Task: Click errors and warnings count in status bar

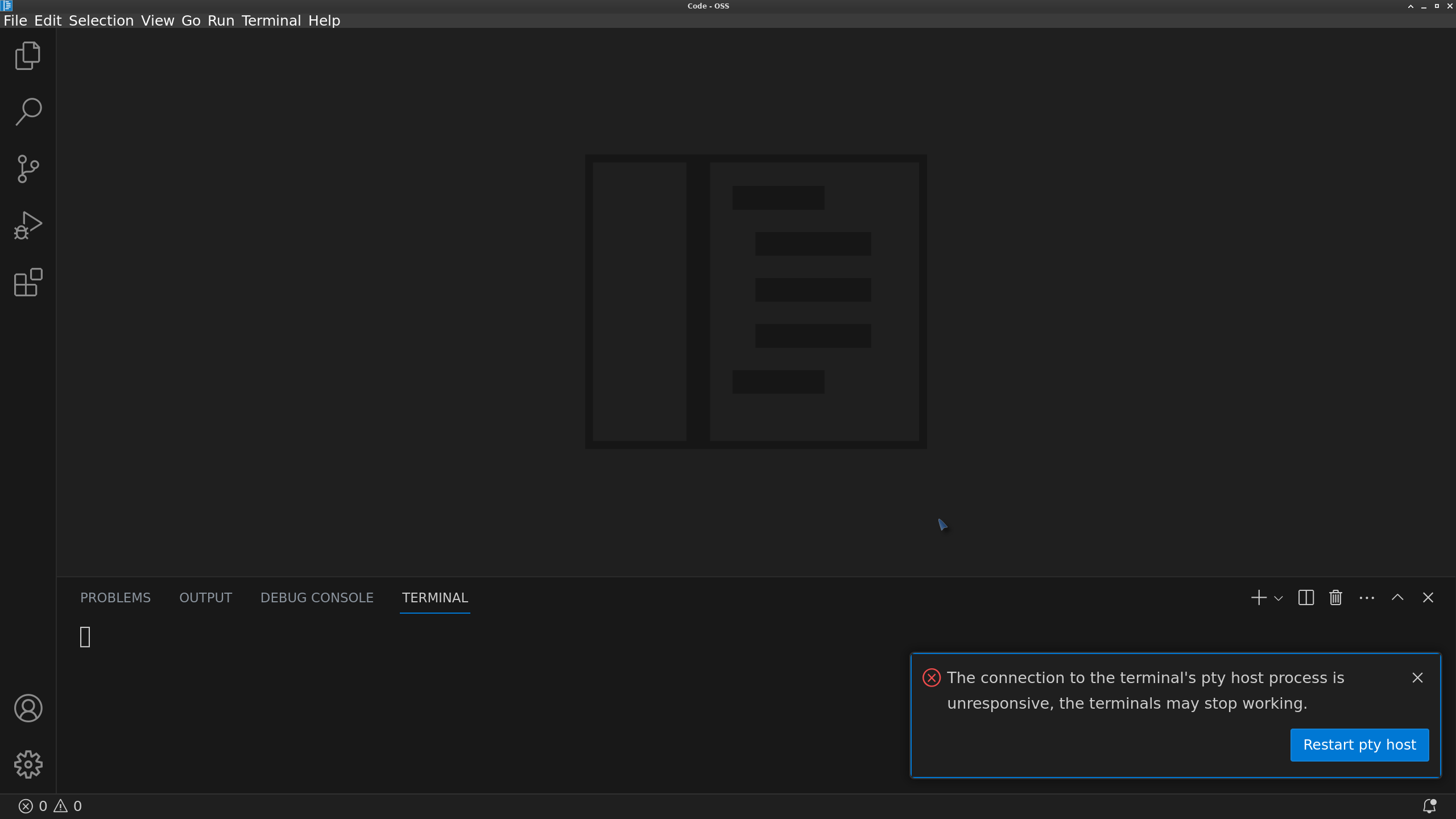Action: pyautogui.click(x=50, y=806)
